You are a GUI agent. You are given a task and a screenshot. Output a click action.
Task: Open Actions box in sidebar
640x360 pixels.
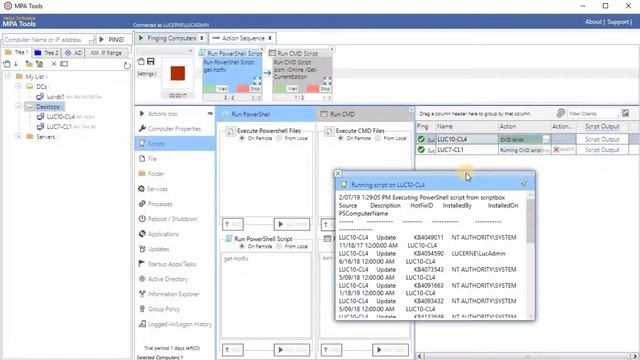pyautogui.click(x=162, y=114)
